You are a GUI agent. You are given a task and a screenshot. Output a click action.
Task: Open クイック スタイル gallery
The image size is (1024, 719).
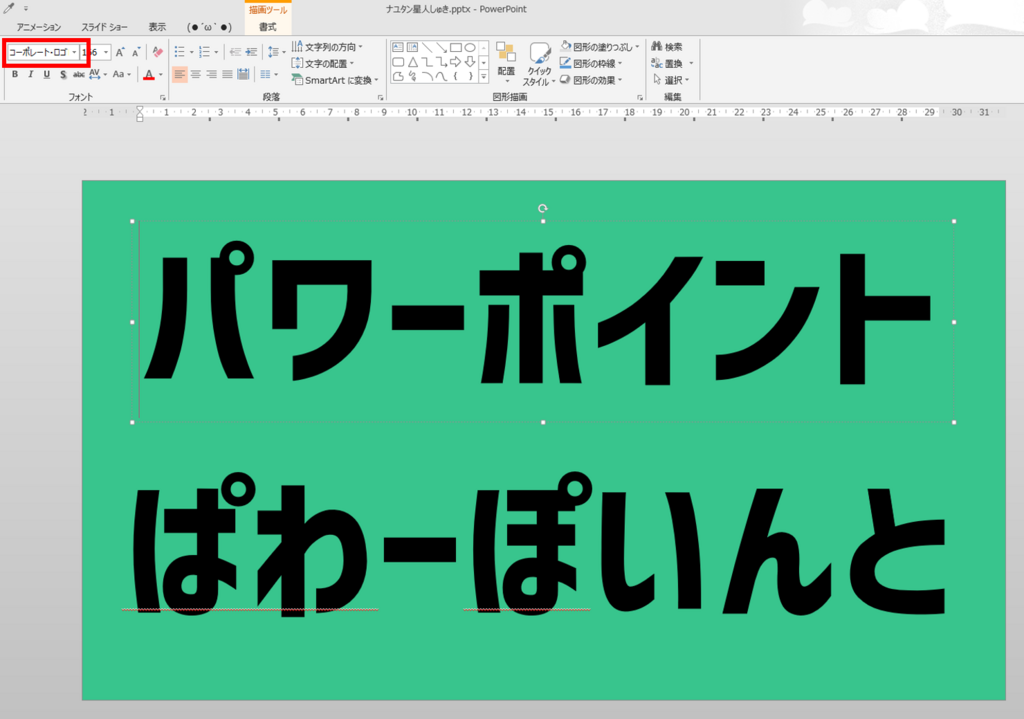(539, 63)
